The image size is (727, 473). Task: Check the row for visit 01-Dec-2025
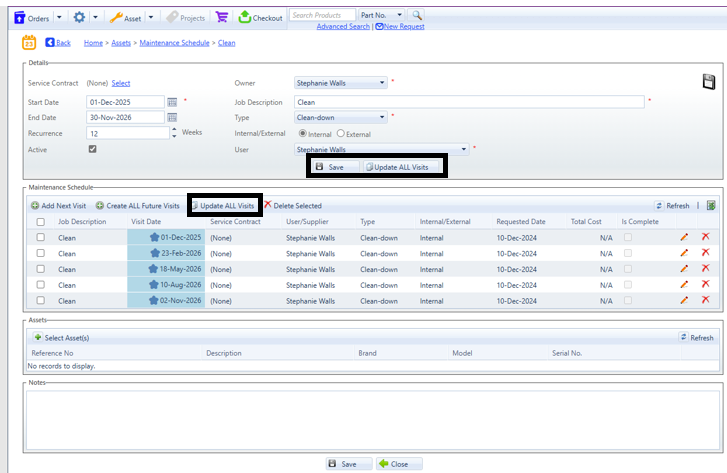click(41, 237)
